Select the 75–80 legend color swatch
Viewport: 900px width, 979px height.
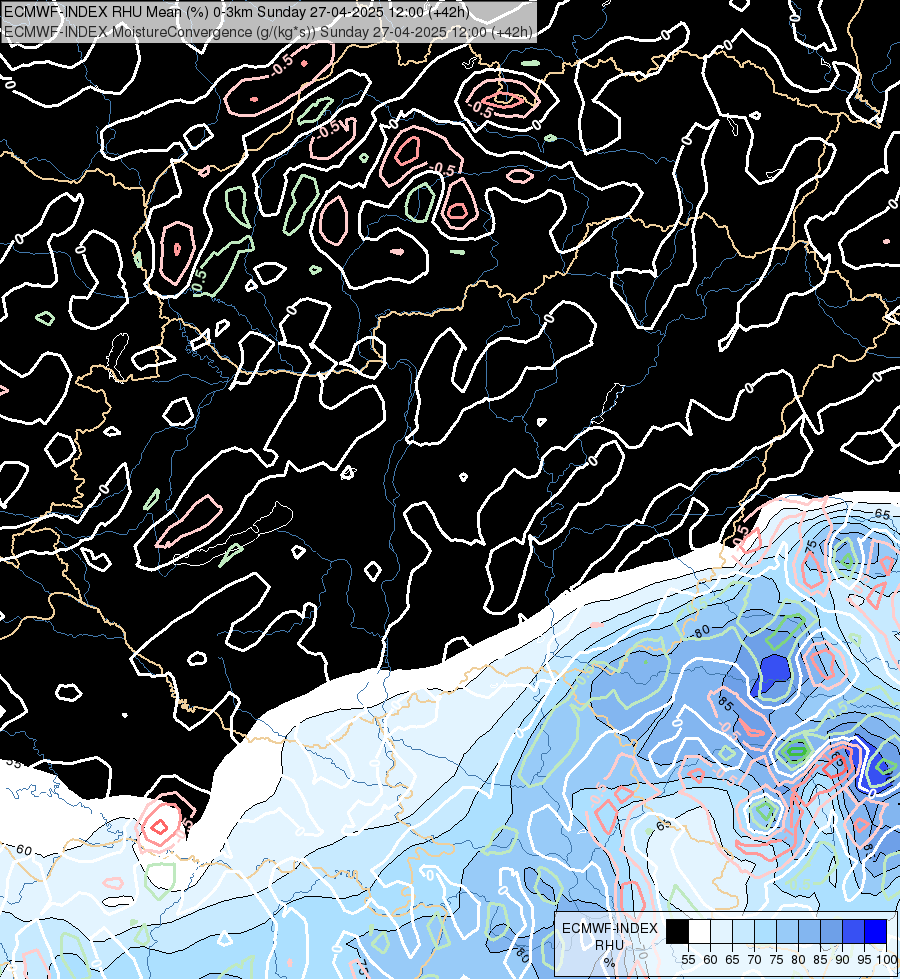click(x=787, y=931)
